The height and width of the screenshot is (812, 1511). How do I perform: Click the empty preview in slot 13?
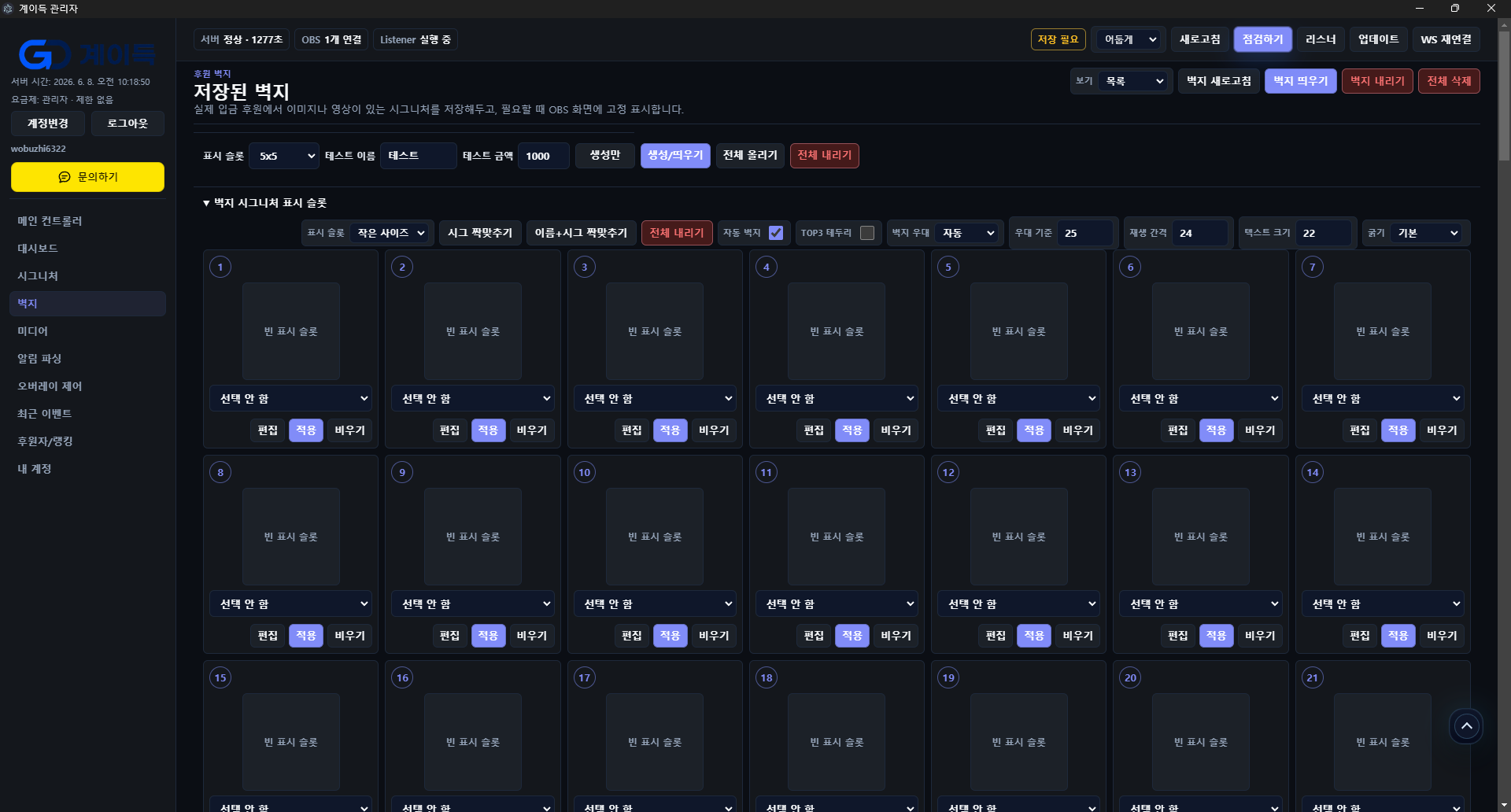pyautogui.click(x=1201, y=537)
